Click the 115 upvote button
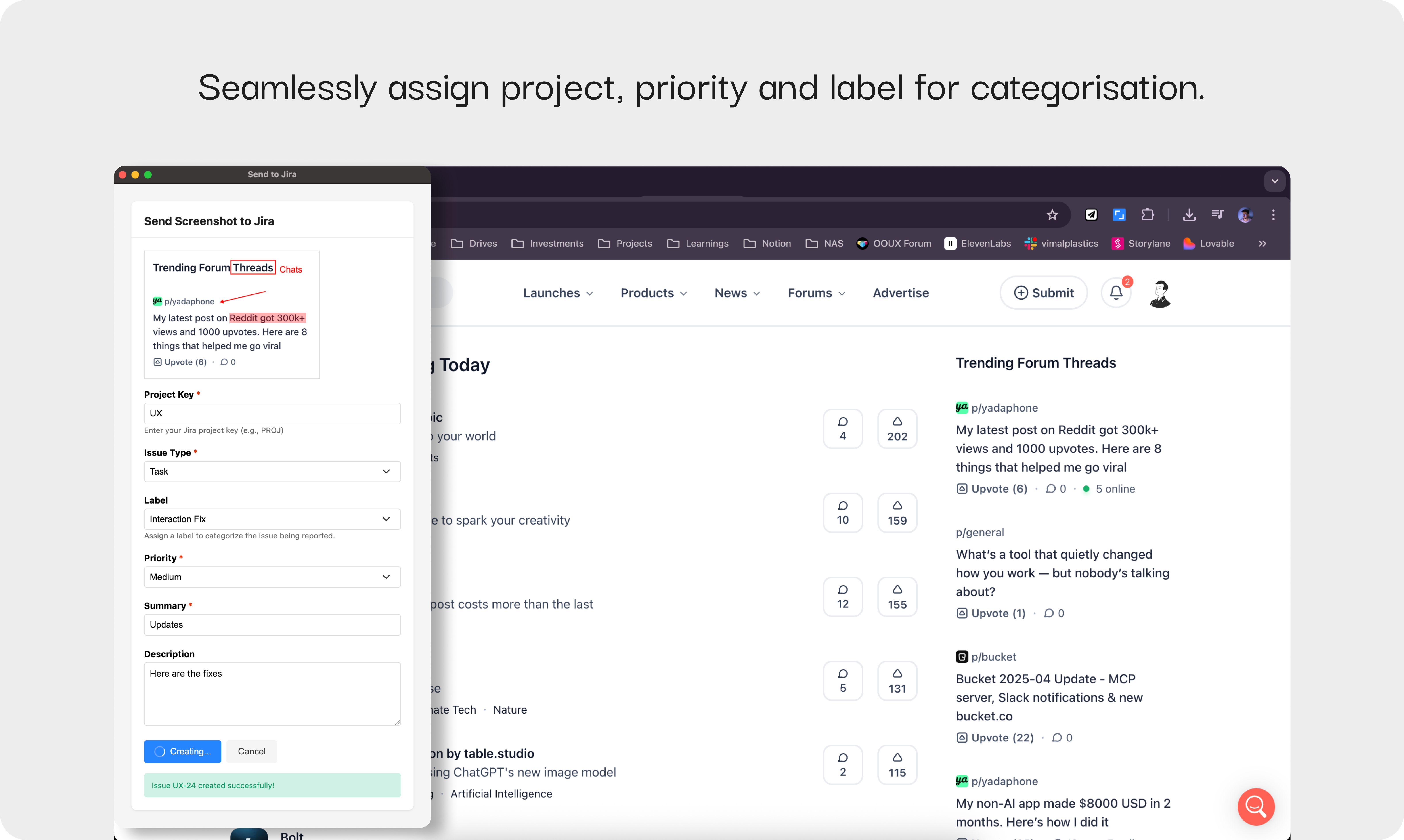 pyautogui.click(x=897, y=765)
